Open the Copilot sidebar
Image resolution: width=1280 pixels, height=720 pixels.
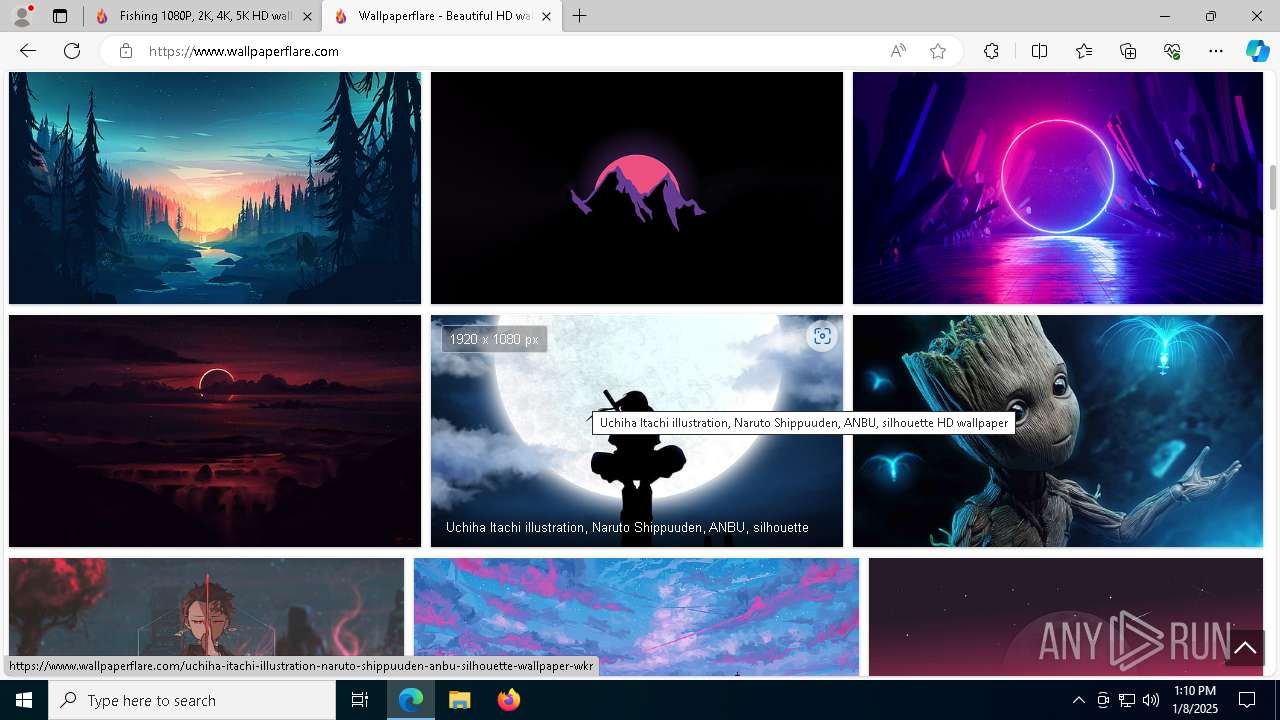(1257, 51)
